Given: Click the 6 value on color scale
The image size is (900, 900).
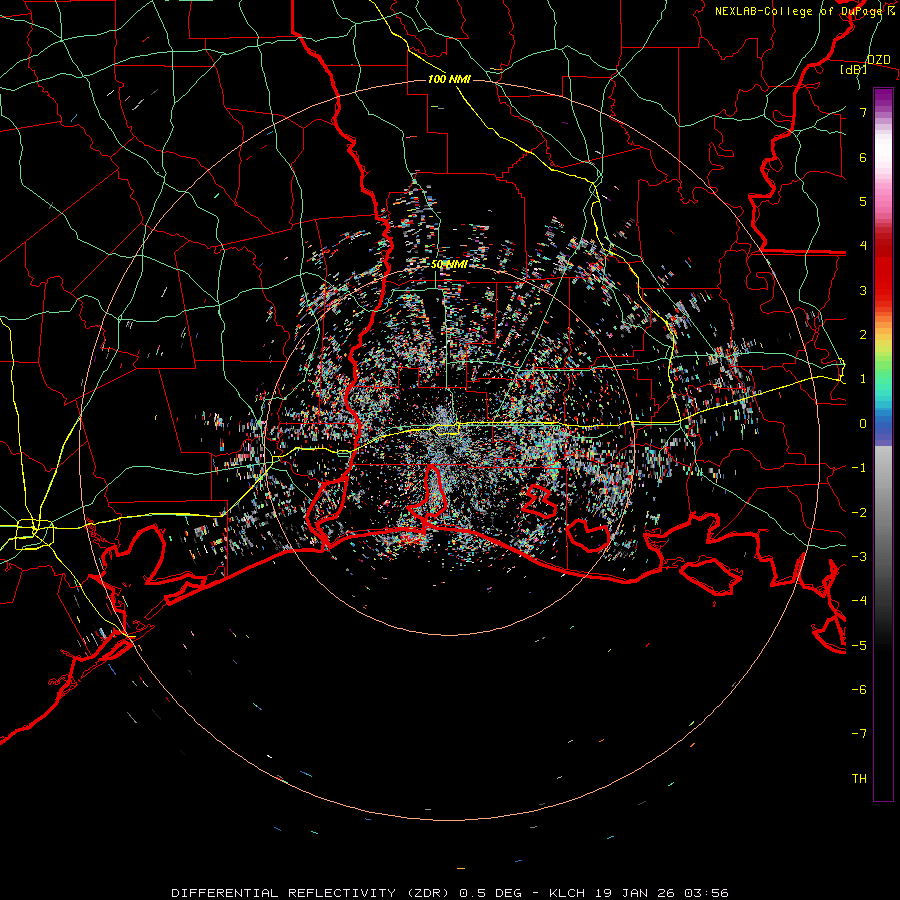Looking at the screenshot, I should pyautogui.click(x=863, y=157).
